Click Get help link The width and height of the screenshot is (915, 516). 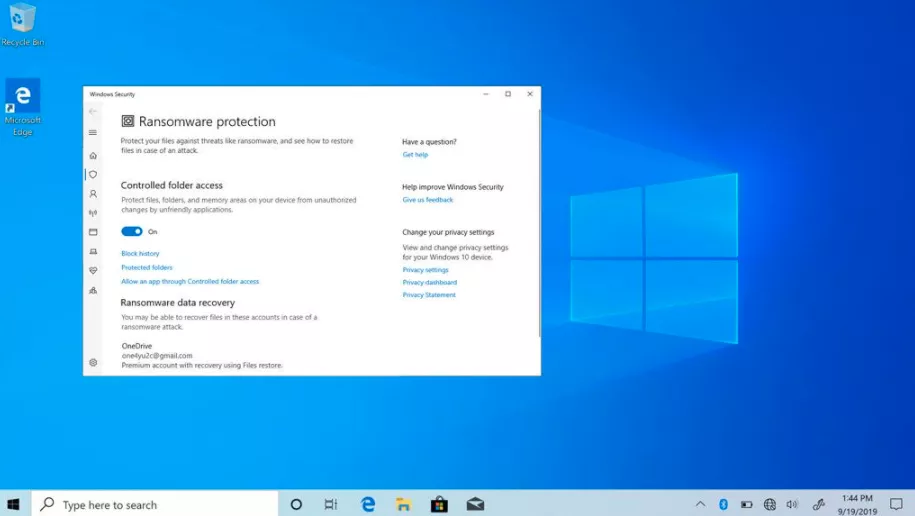point(415,155)
